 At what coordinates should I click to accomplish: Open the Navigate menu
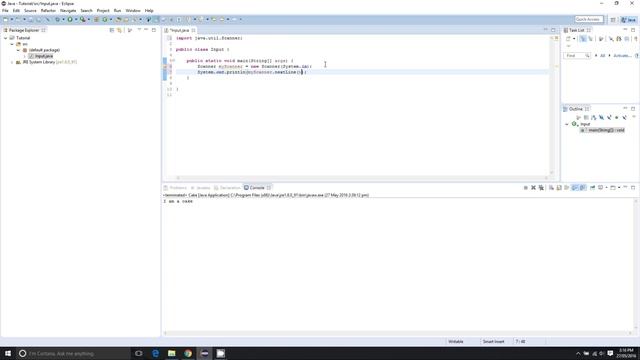[68, 11]
